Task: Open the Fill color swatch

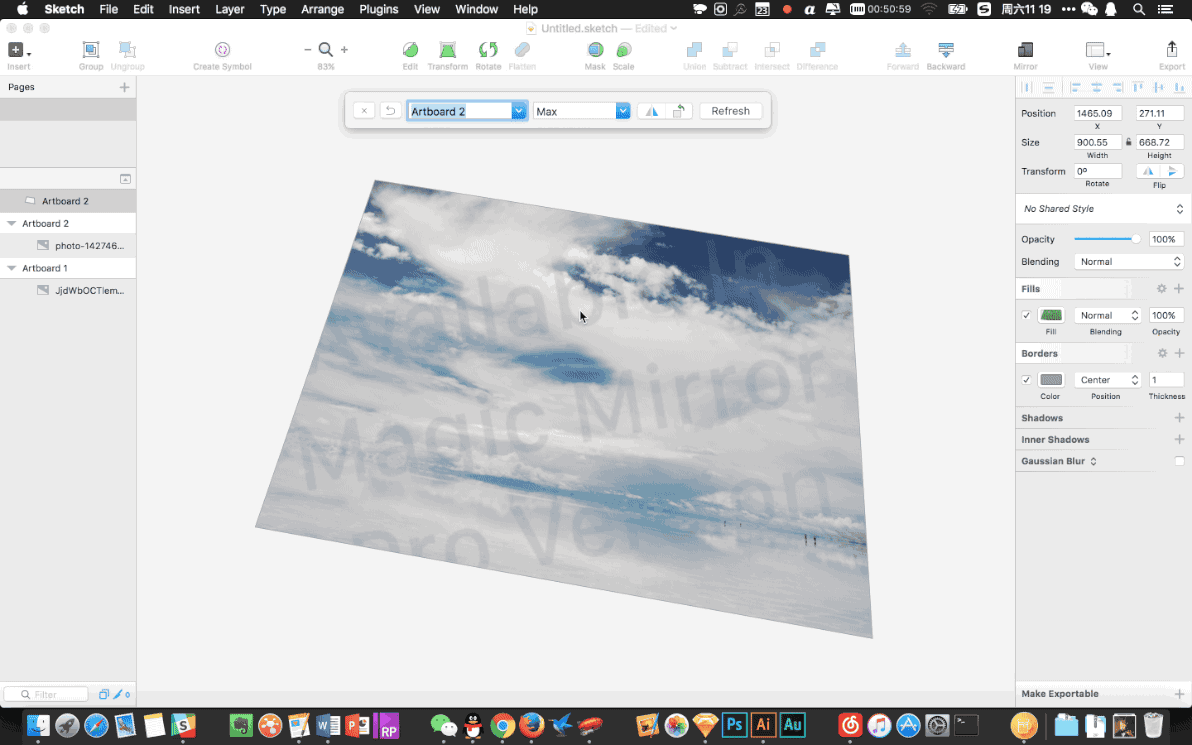Action: click(x=1051, y=315)
